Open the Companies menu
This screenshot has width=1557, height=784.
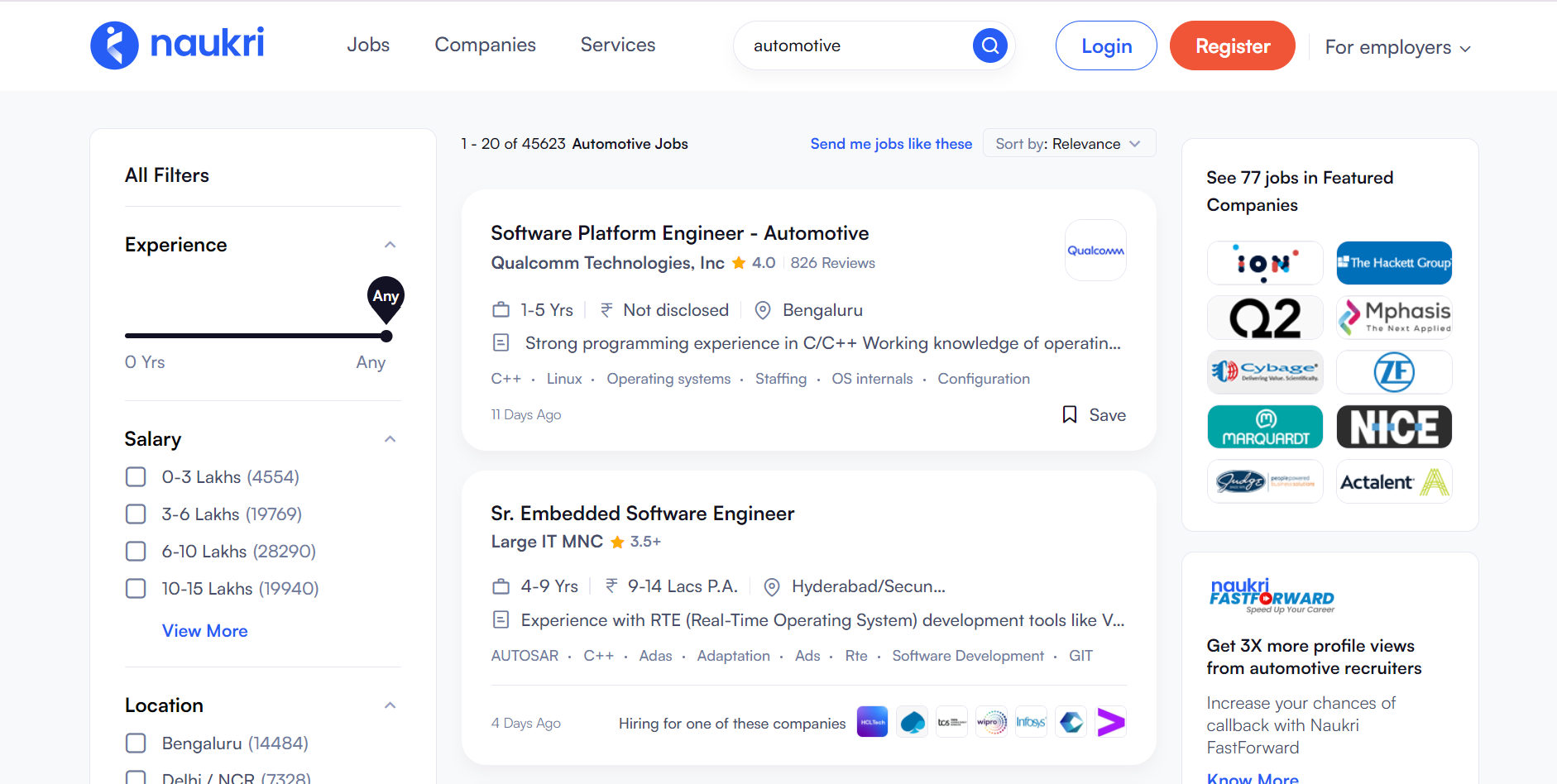coord(485,45)
